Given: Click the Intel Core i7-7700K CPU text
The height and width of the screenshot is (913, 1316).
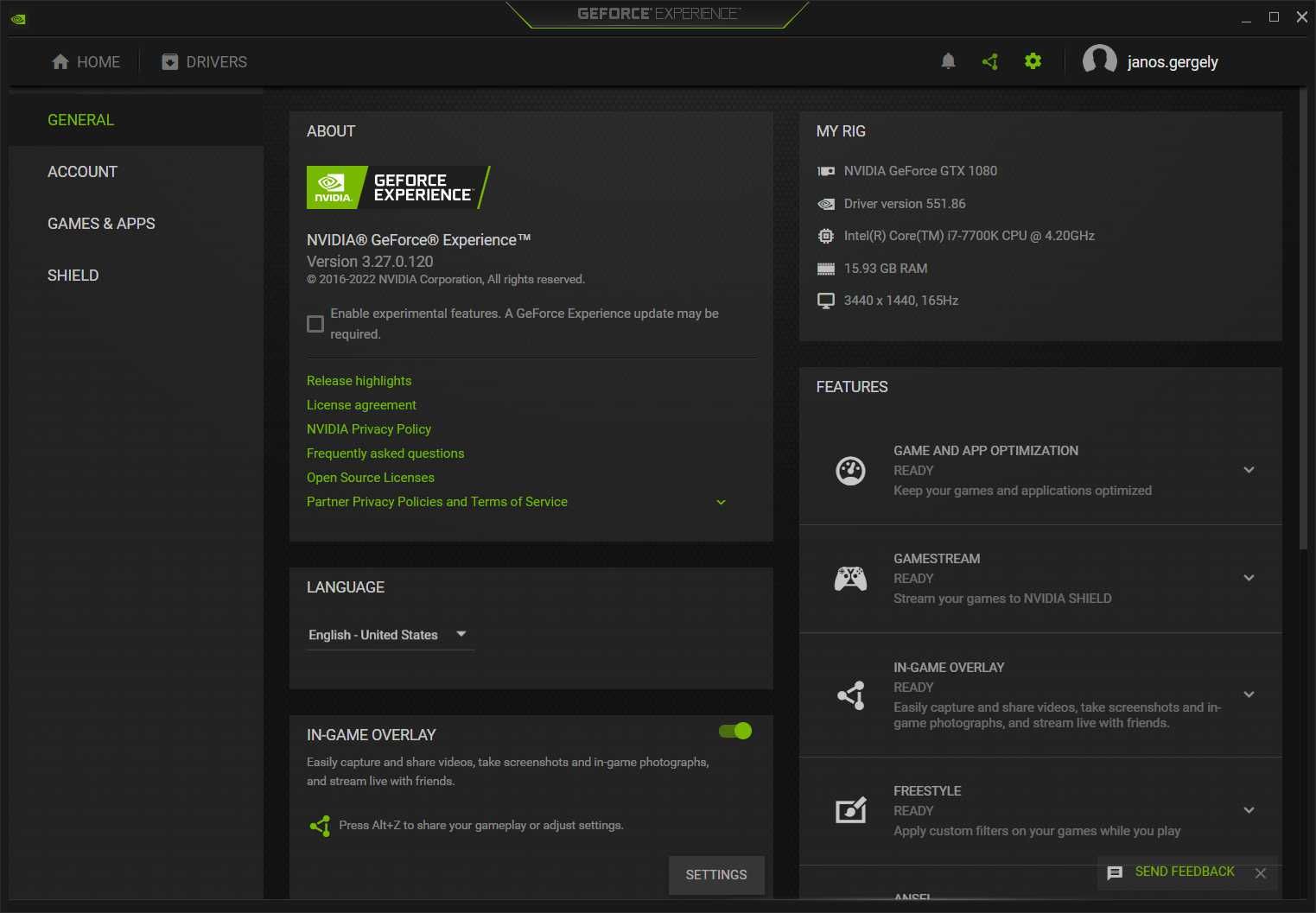Looking at the screenshot, I should tap(970, 236).
